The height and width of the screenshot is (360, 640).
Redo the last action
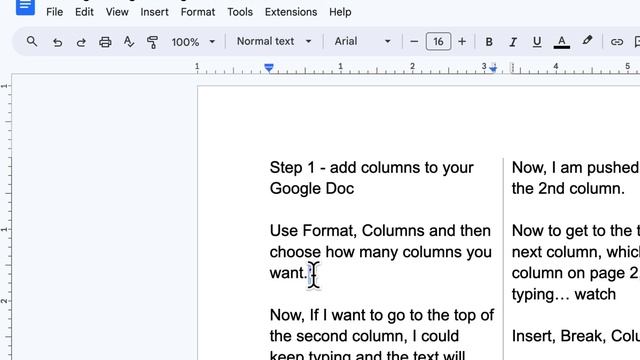point(81,42)
